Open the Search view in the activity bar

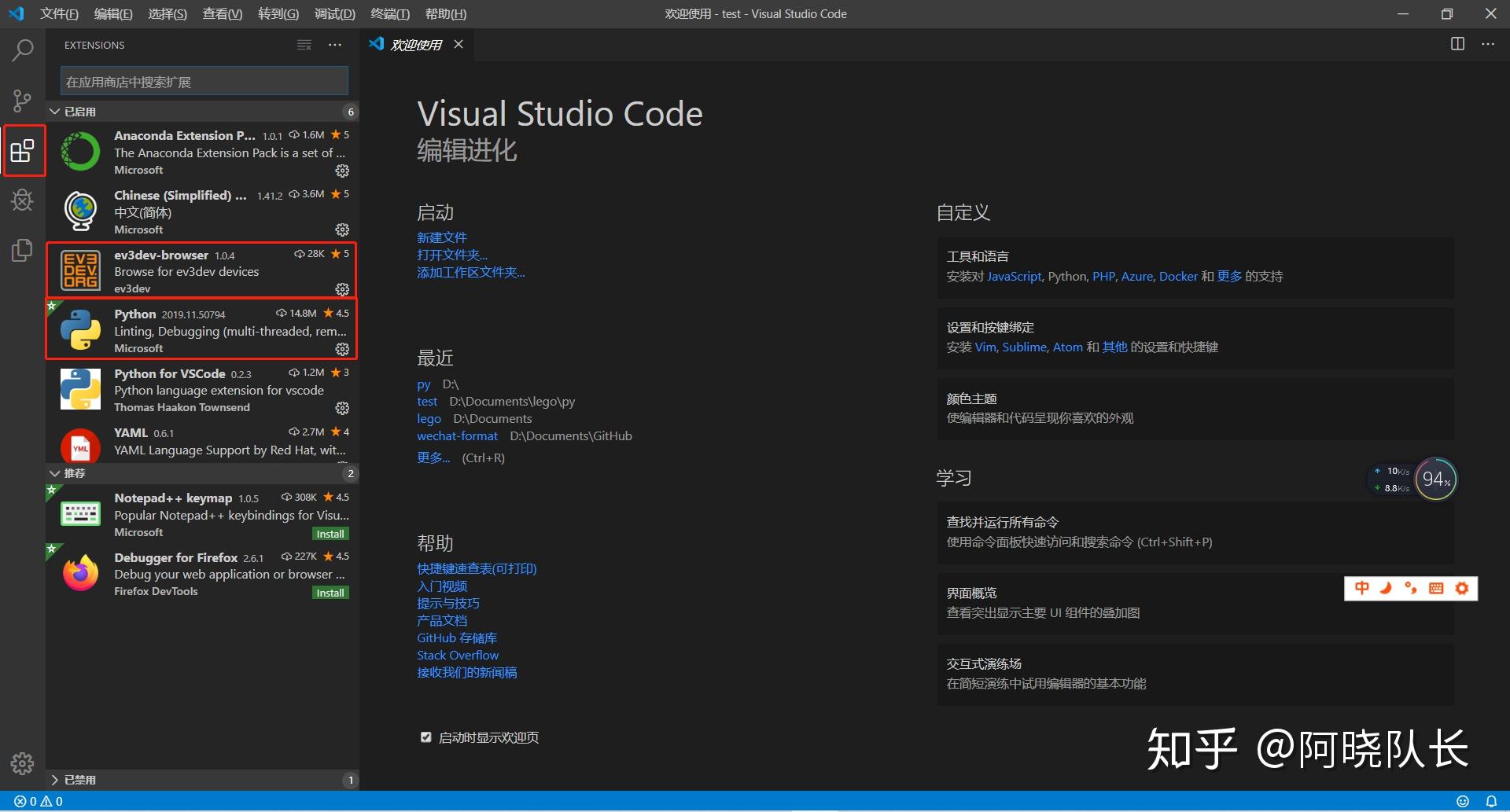(x=22, y=50)
